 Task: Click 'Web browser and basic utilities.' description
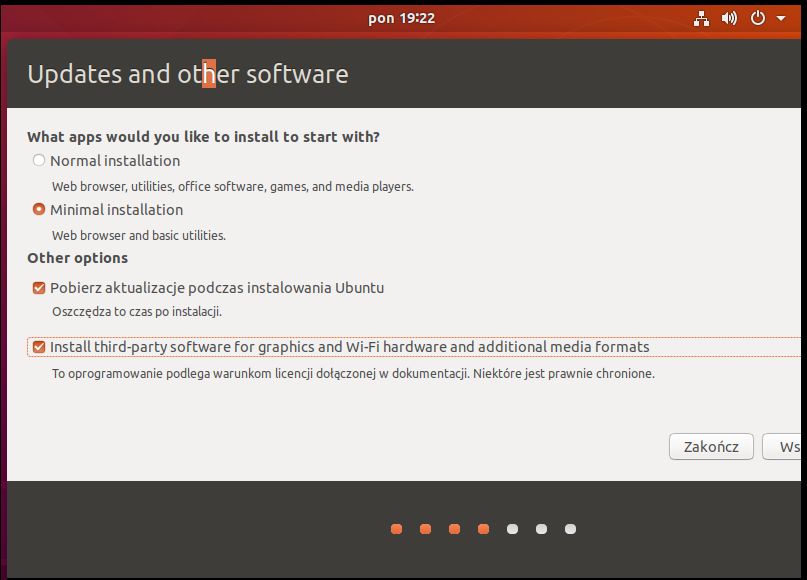coord(139,235)
